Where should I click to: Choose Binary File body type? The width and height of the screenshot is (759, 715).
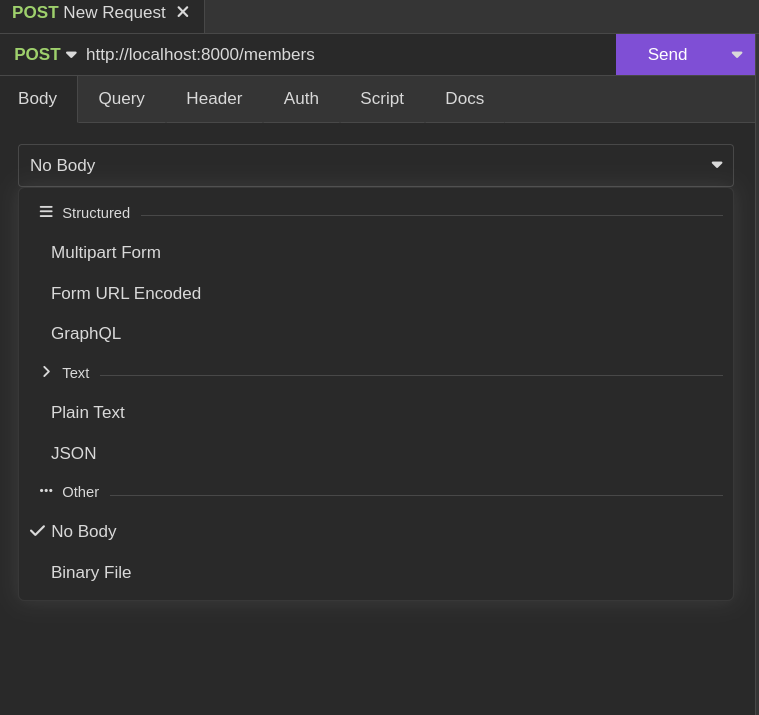pyautogui.click(x=376, y=572)
